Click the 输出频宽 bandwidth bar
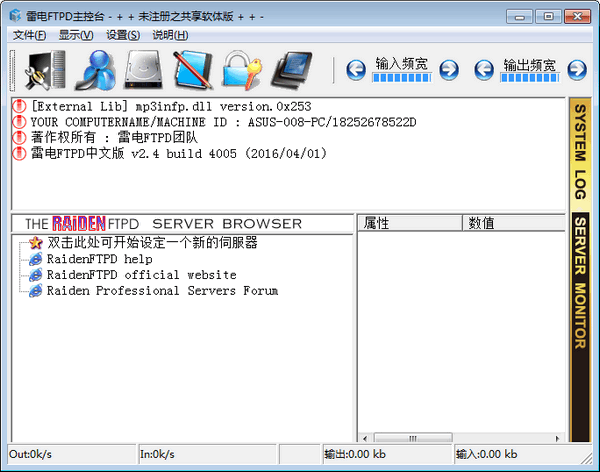Viewport: 600px width, 472px height. point(530,77)
